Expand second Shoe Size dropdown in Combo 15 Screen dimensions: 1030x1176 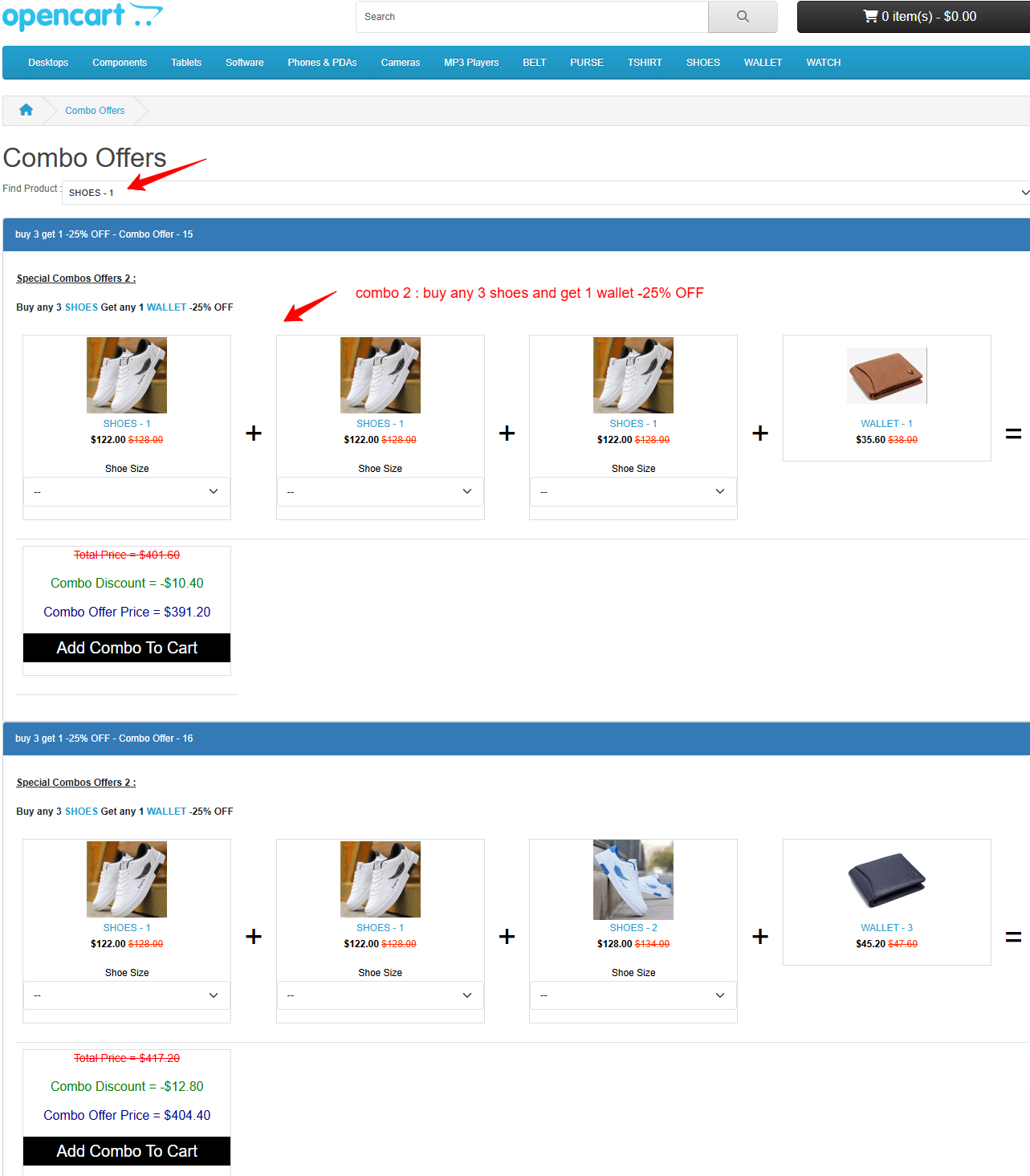pos(381,491)
